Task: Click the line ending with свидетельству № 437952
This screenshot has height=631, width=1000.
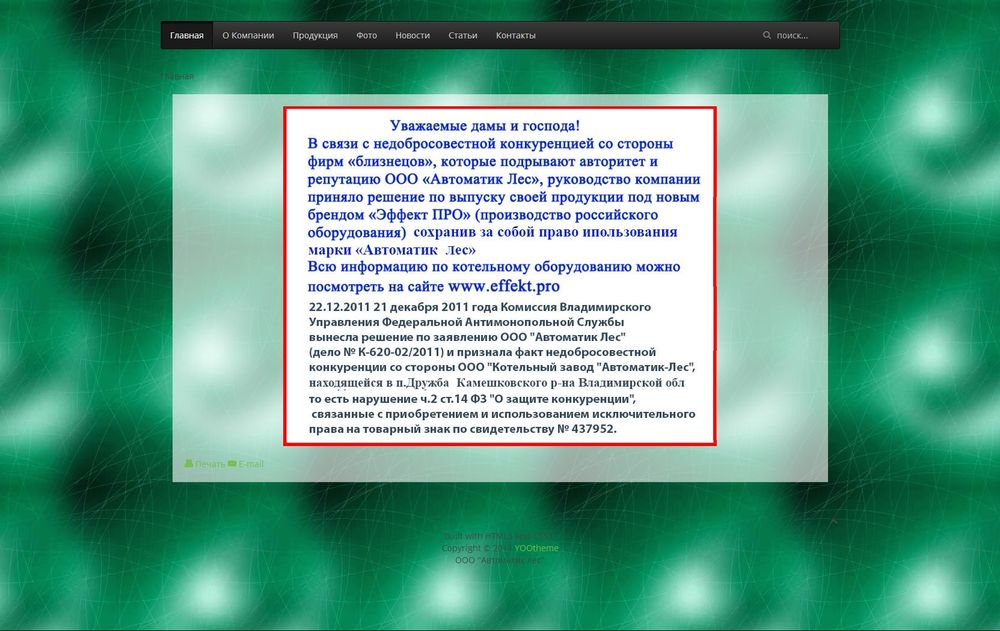Action: click(463, 429)
